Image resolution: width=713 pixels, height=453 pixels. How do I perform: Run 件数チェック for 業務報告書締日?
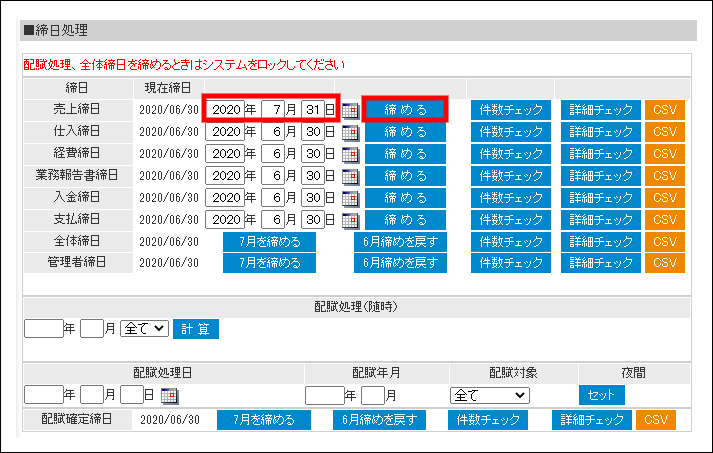point(511,176)
